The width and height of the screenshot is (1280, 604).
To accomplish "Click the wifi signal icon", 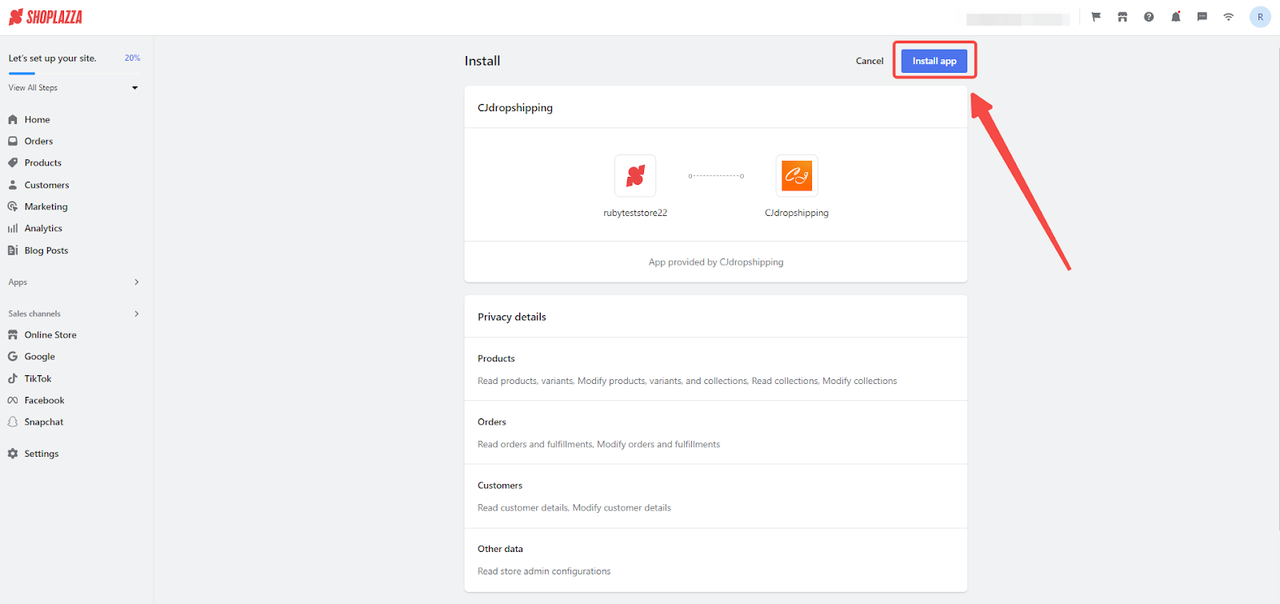I will pyautogui.click(x=1228, y=17).
